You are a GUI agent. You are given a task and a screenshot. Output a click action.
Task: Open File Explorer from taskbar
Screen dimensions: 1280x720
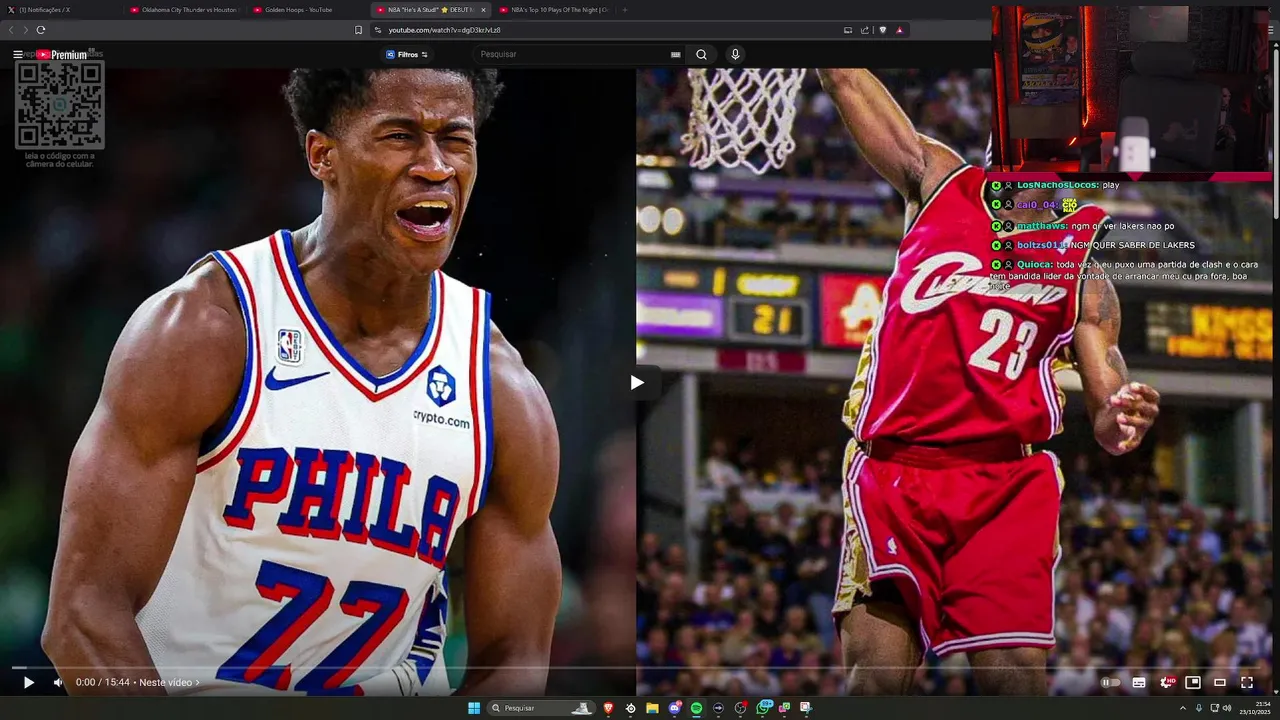652,708
